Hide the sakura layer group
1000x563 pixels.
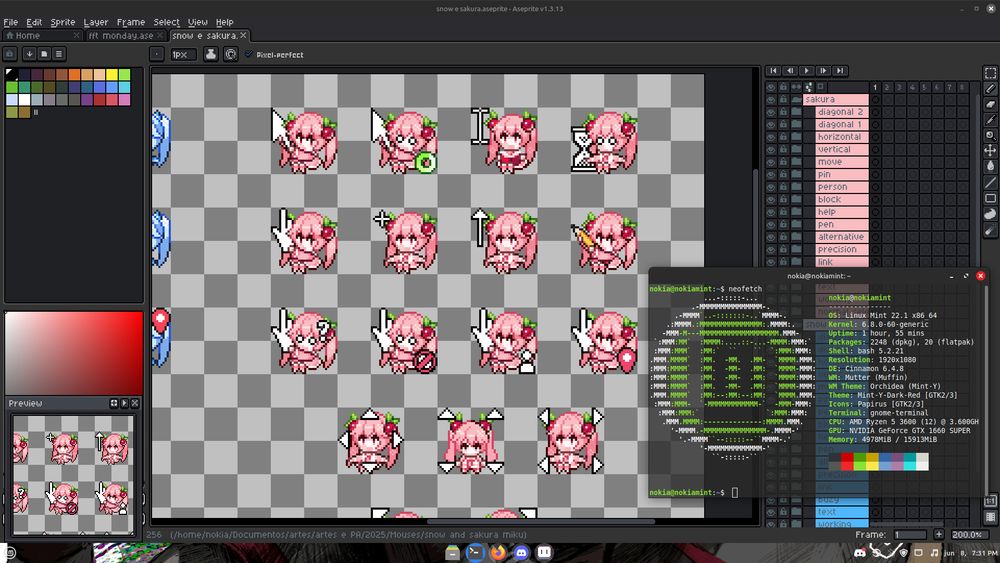tap(771, 99)
